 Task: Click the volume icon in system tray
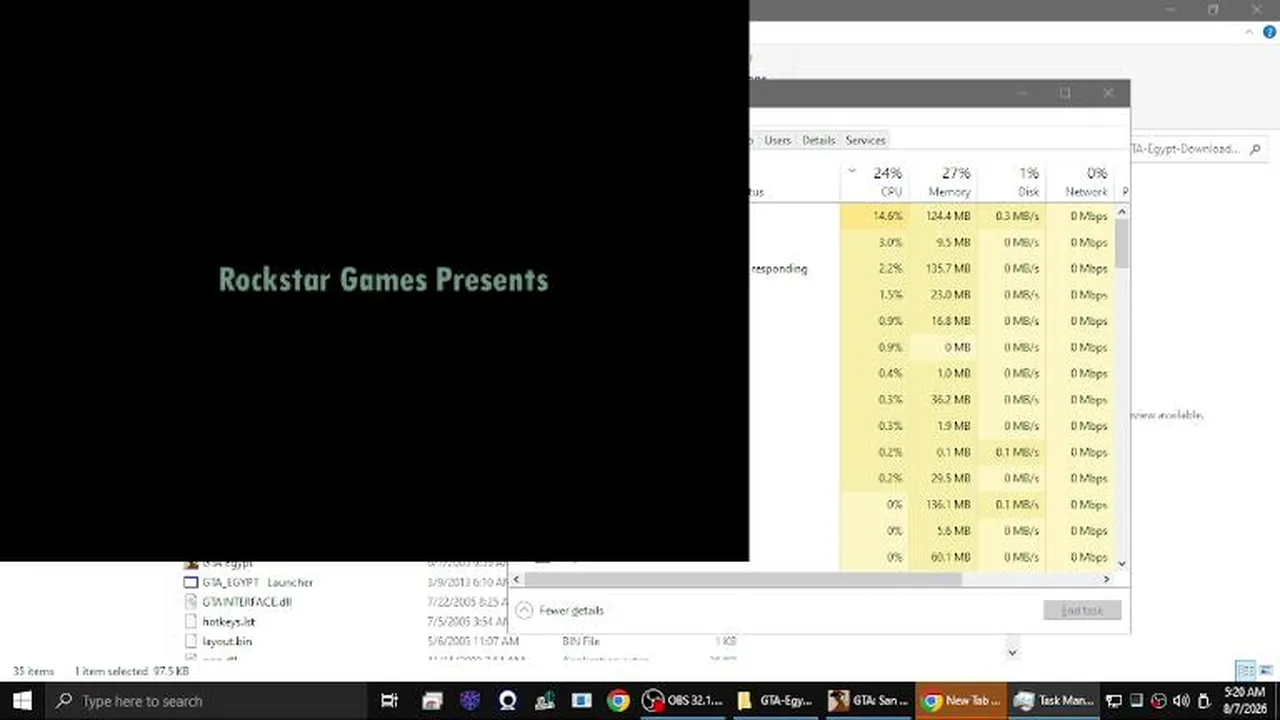pyautogui.click(x=1181, y=701)
